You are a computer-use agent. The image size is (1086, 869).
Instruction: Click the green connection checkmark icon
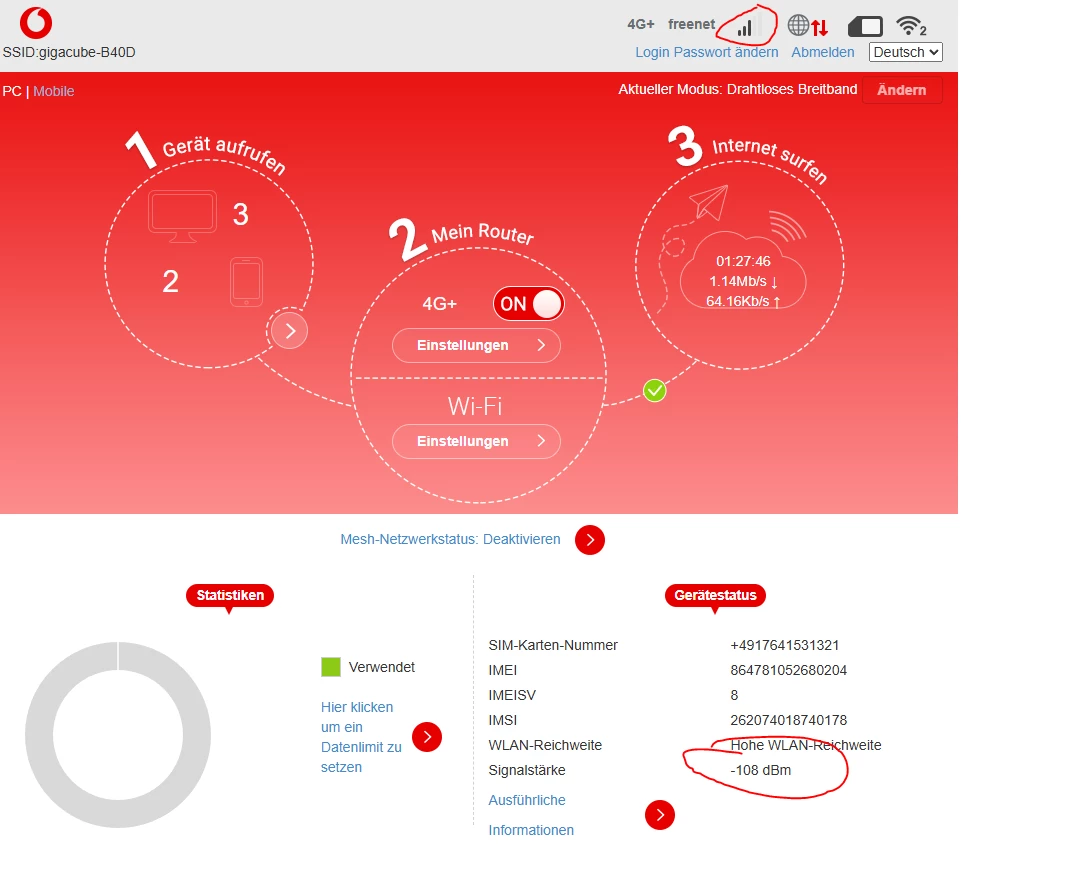655,391
